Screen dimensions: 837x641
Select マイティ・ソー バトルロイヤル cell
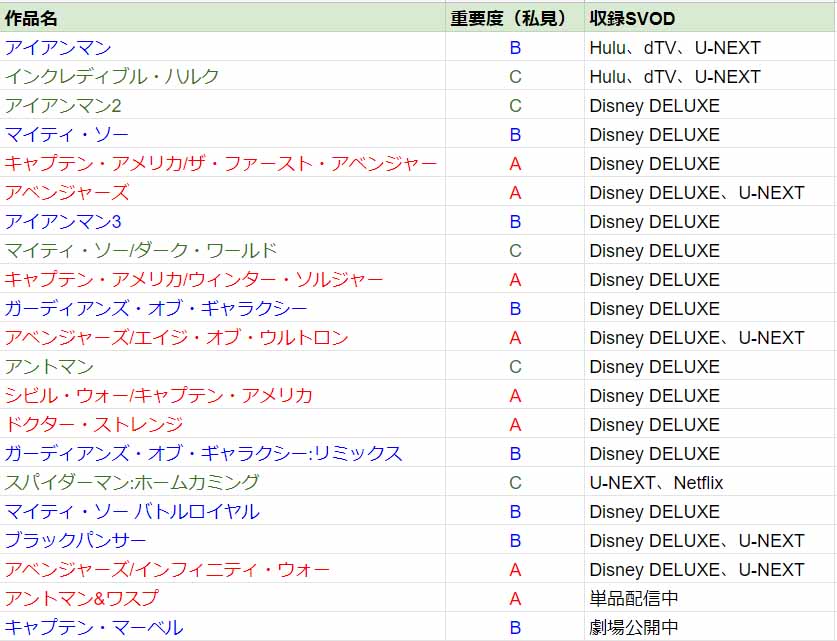pyautogui.click(x=223, y=511)
